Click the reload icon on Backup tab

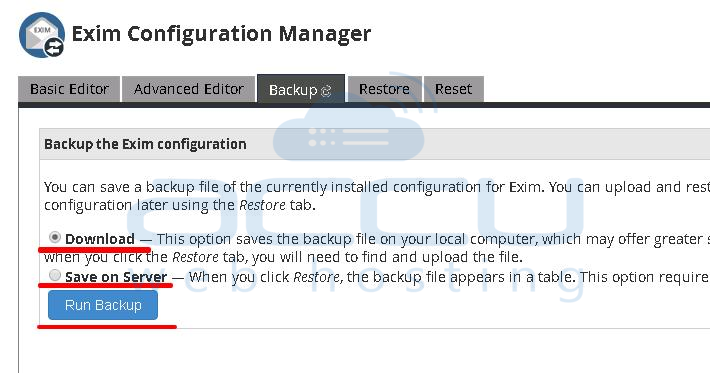326,91
